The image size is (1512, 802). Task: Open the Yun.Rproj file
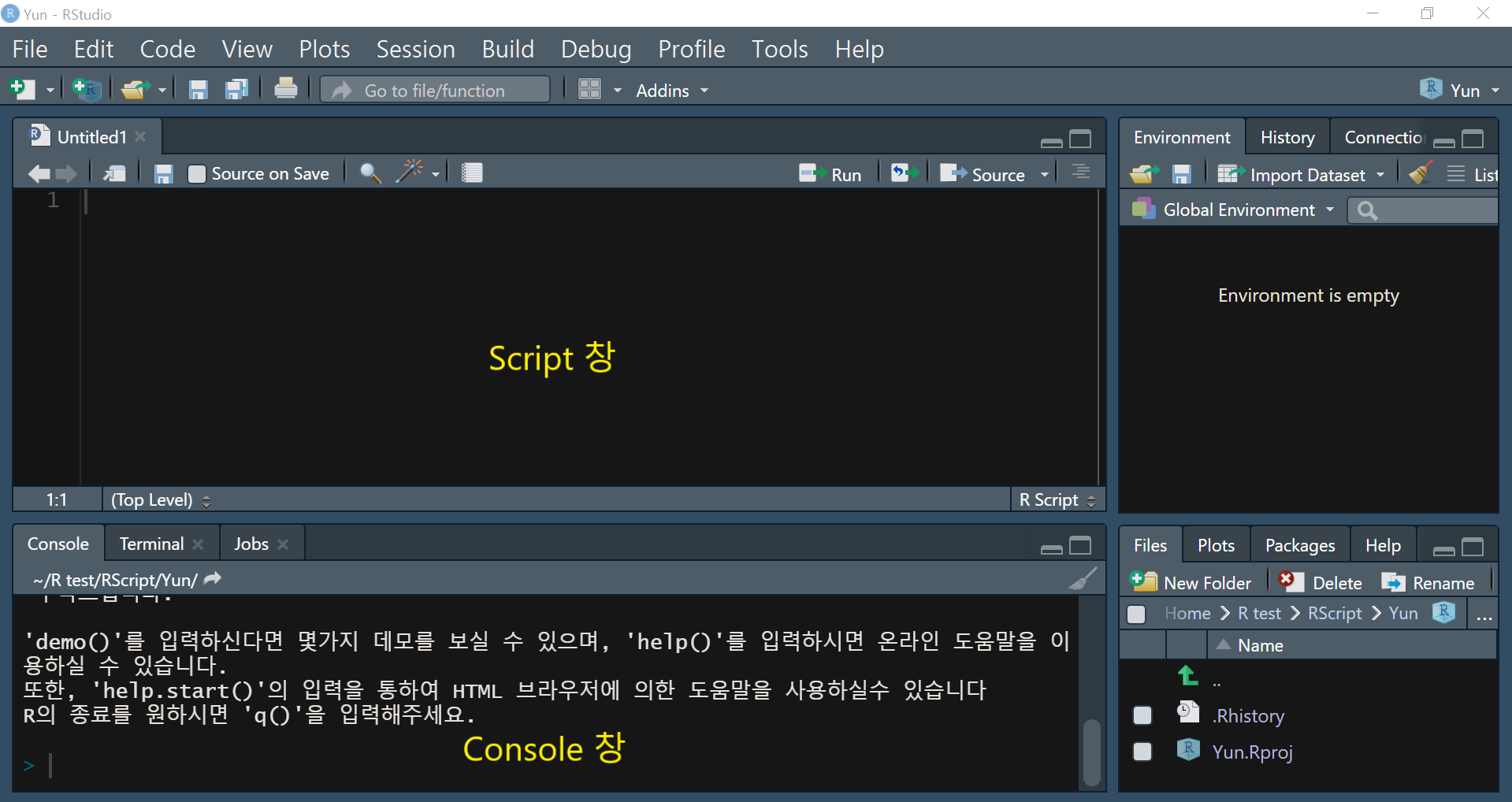point(1252,752)
